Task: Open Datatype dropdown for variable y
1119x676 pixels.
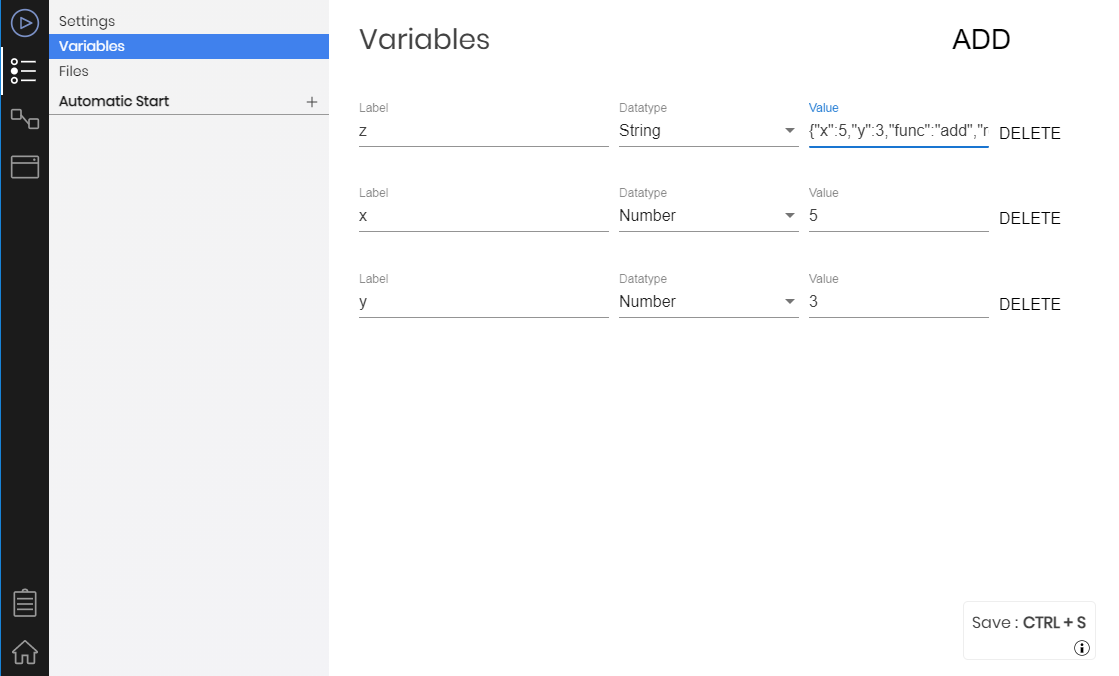Action: tap(709, 301)
